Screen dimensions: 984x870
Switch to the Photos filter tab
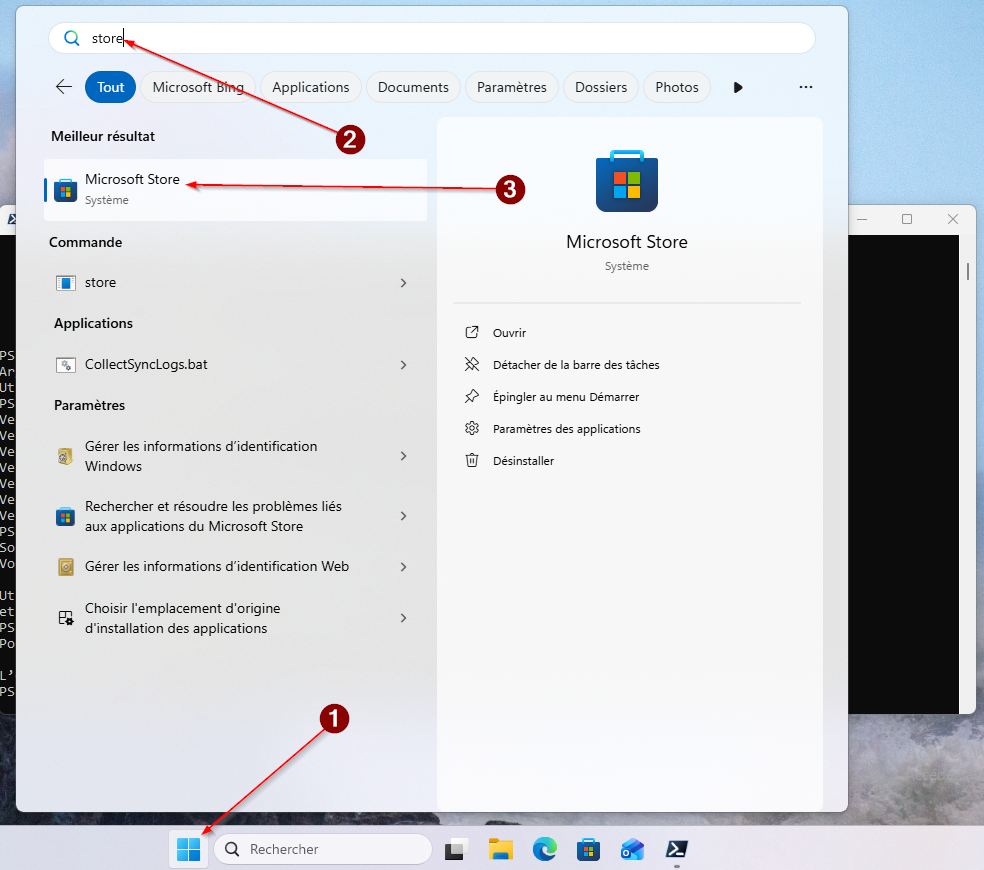click(x=676, y=87)
